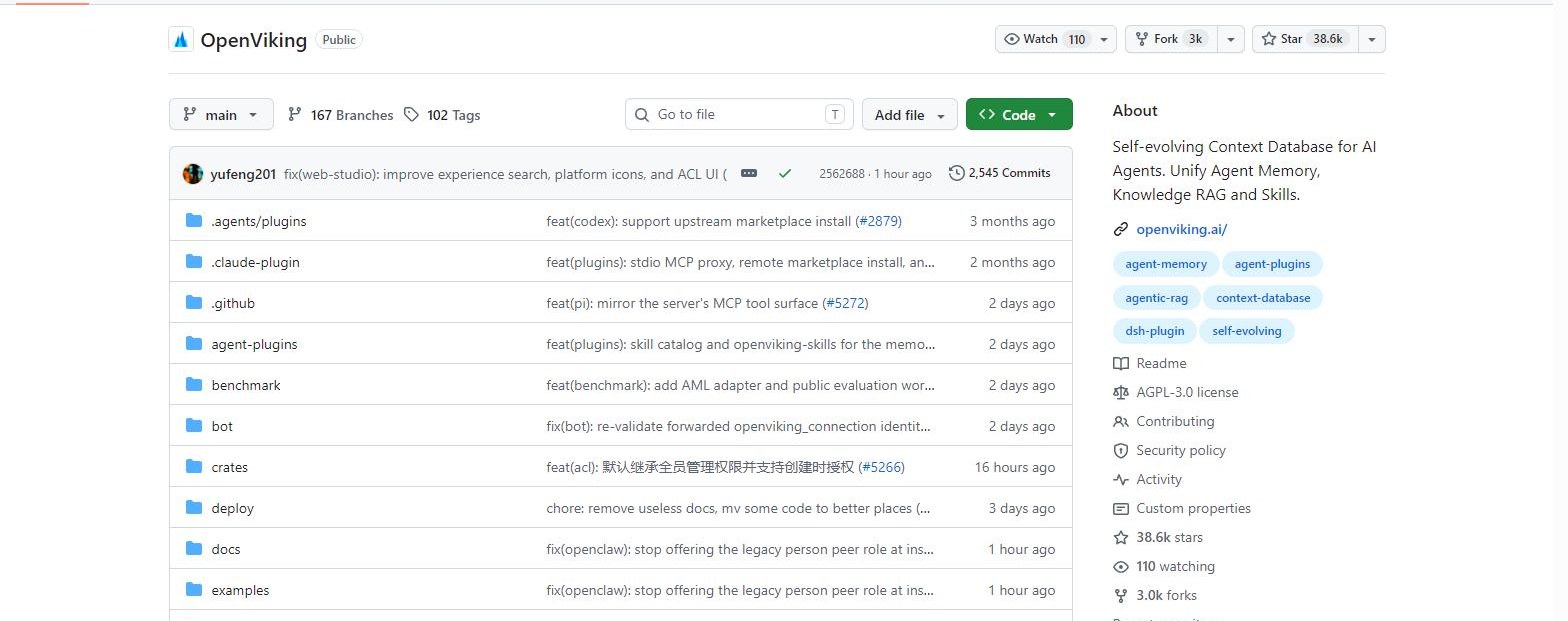Expand the Fork options dropdown arrow
The height and width of the screenshot is (621, 1568).
click(1231, 39)
